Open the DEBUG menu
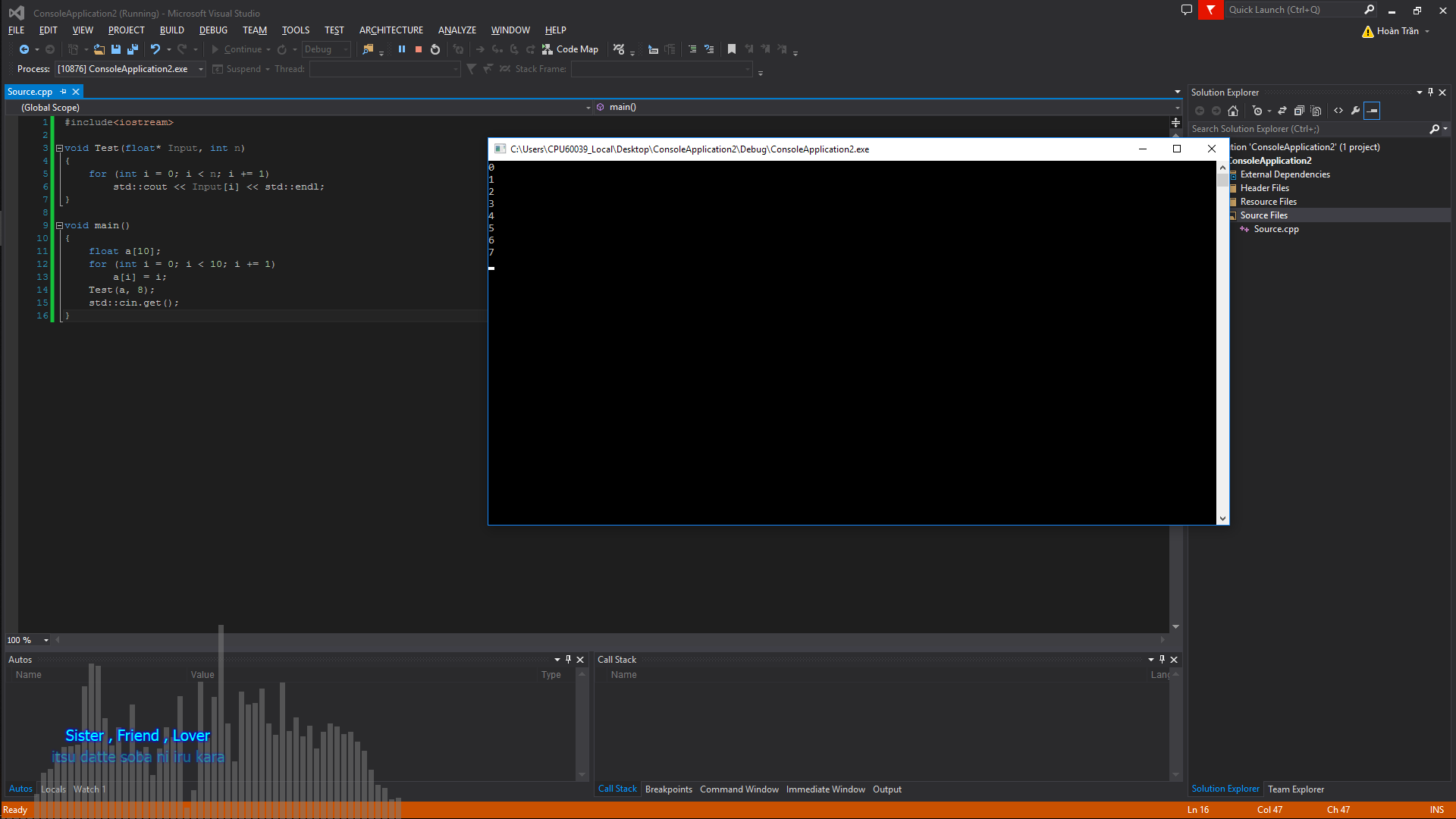Viewport: 1456px width, 819px height. [x=213, y=30]
